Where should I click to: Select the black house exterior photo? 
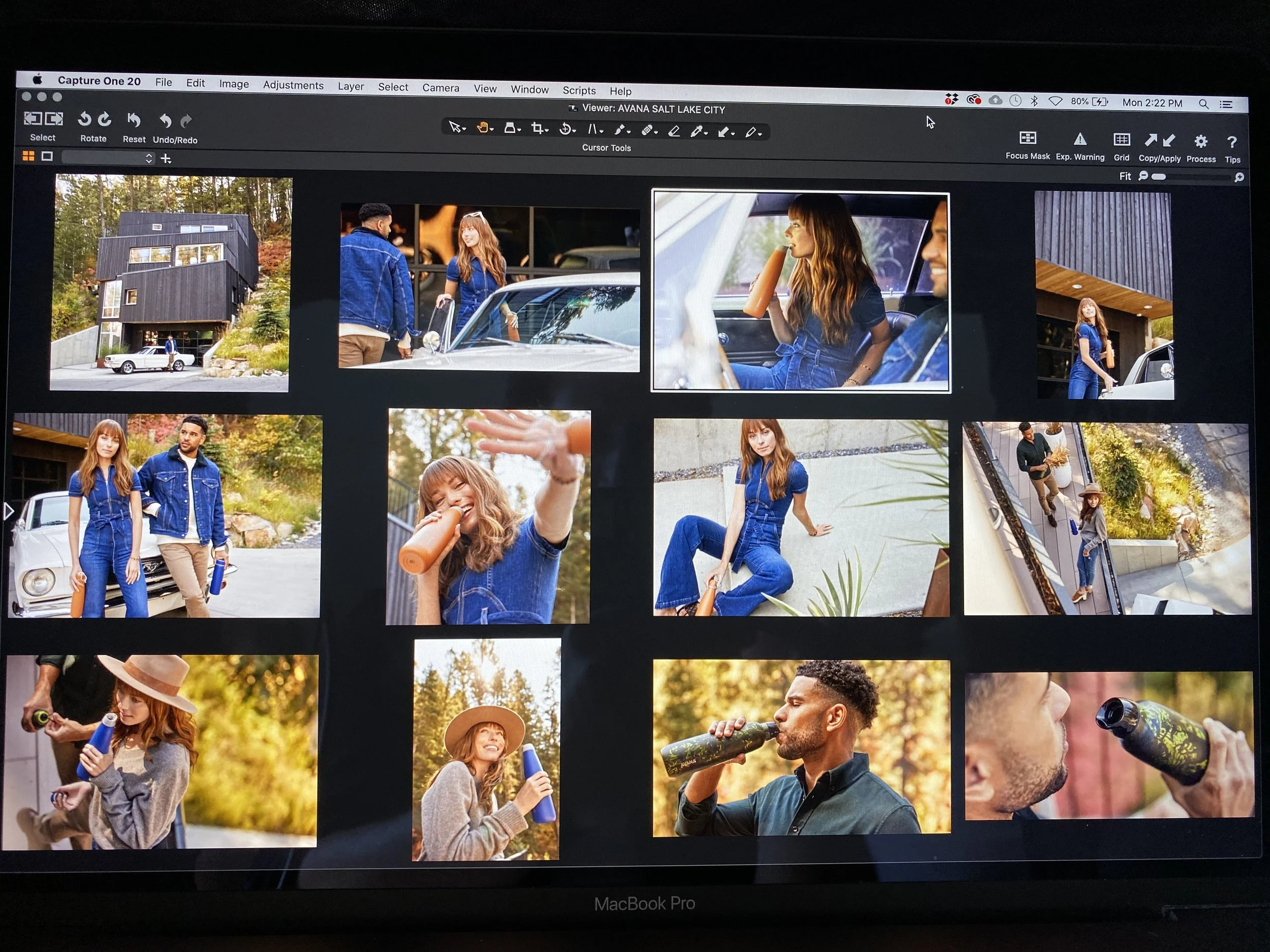(x=171, y=283)
